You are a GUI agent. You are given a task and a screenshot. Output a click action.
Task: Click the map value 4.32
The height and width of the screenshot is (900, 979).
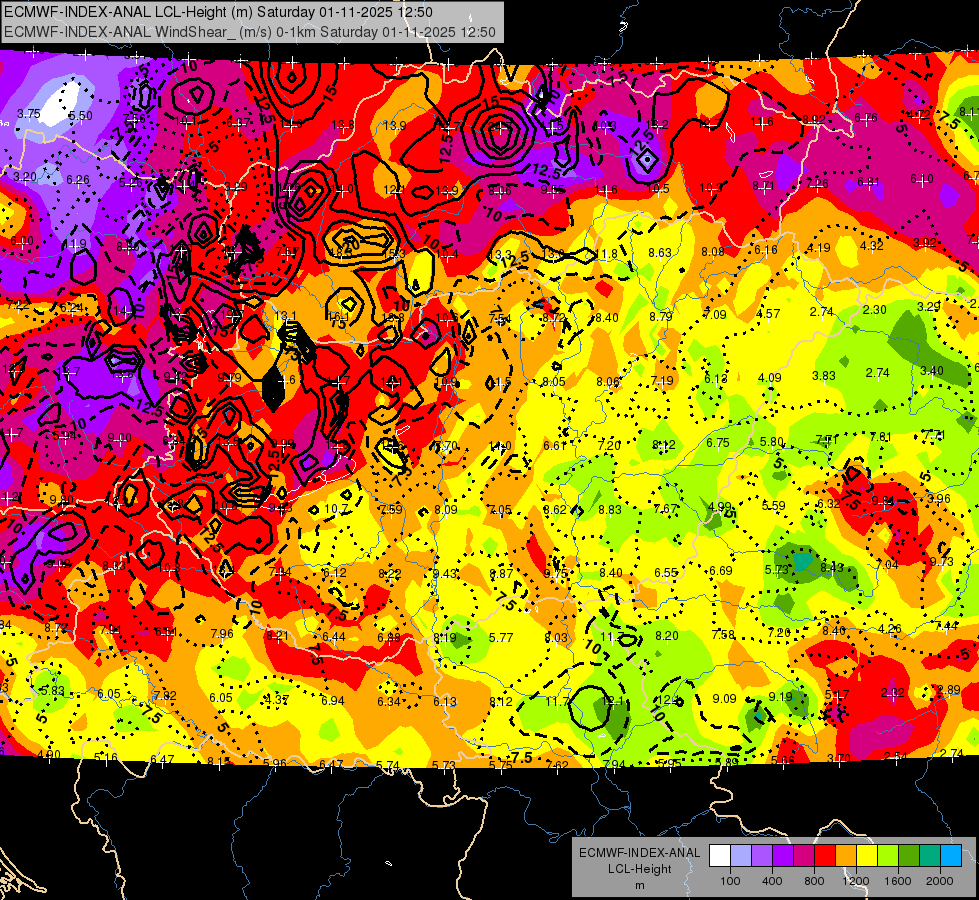coord(872,245)
